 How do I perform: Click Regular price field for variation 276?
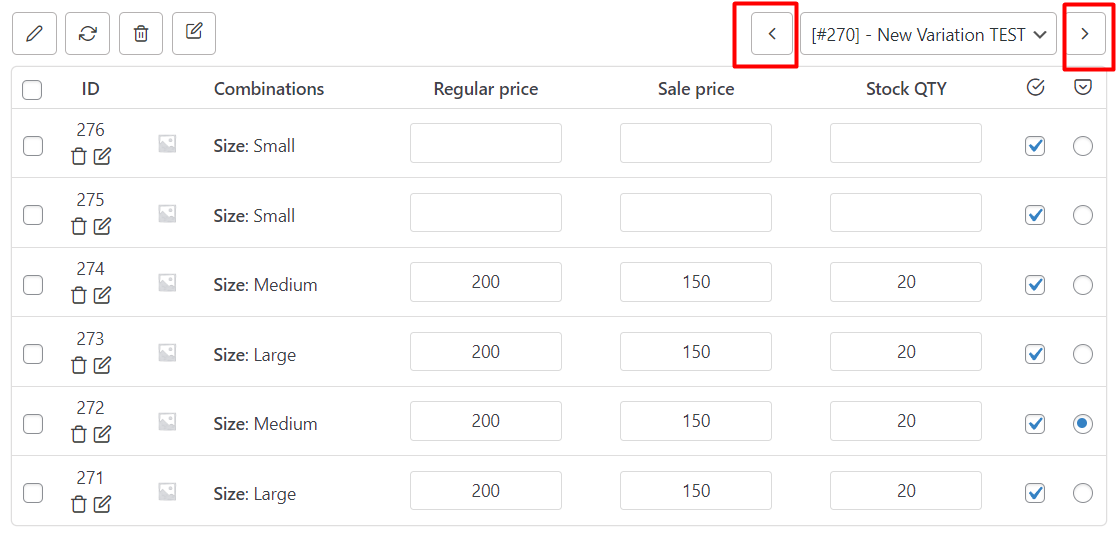tap(486, 143)
